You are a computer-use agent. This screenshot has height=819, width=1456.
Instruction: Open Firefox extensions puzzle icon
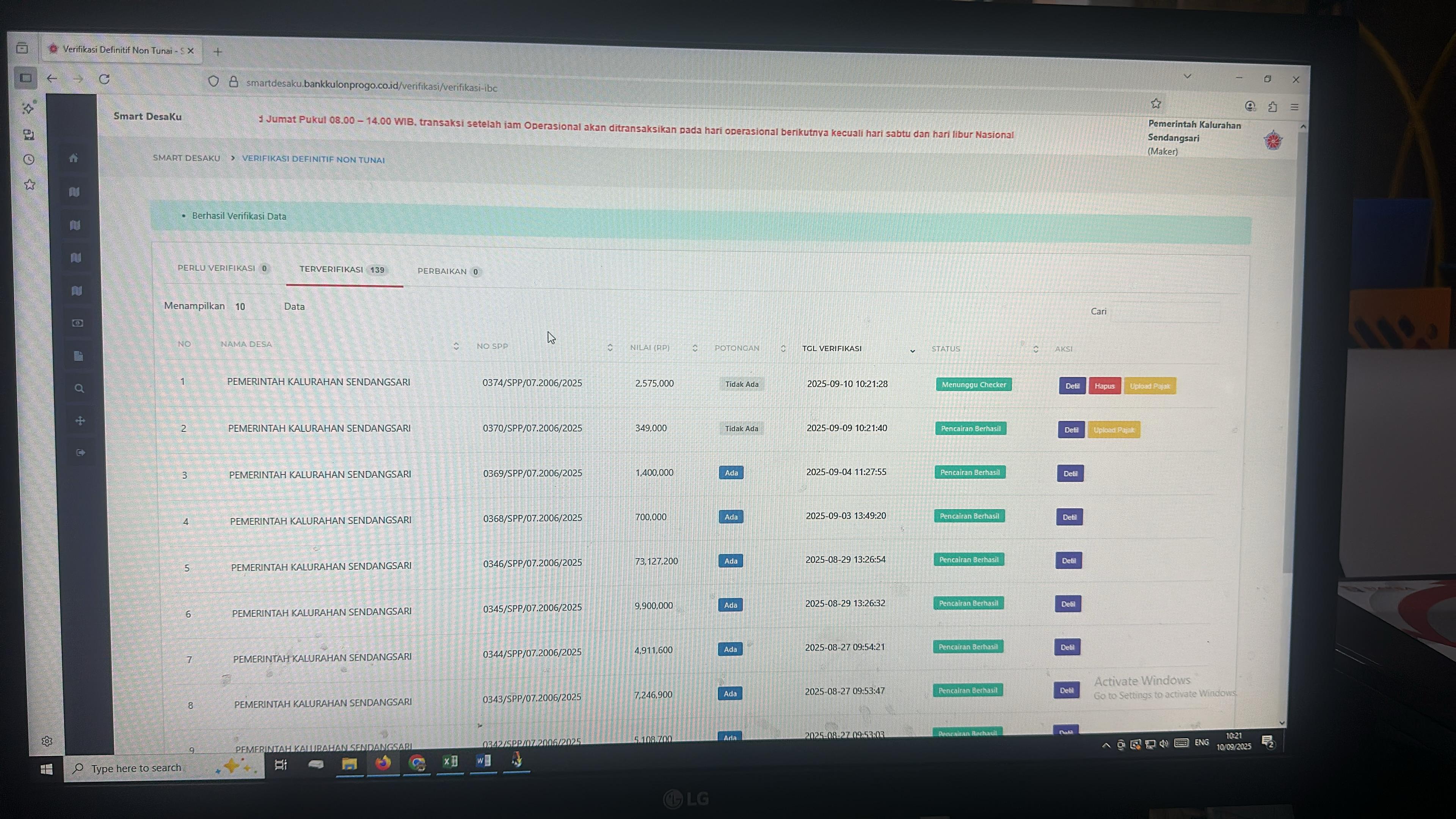[x=1272, y=106]
